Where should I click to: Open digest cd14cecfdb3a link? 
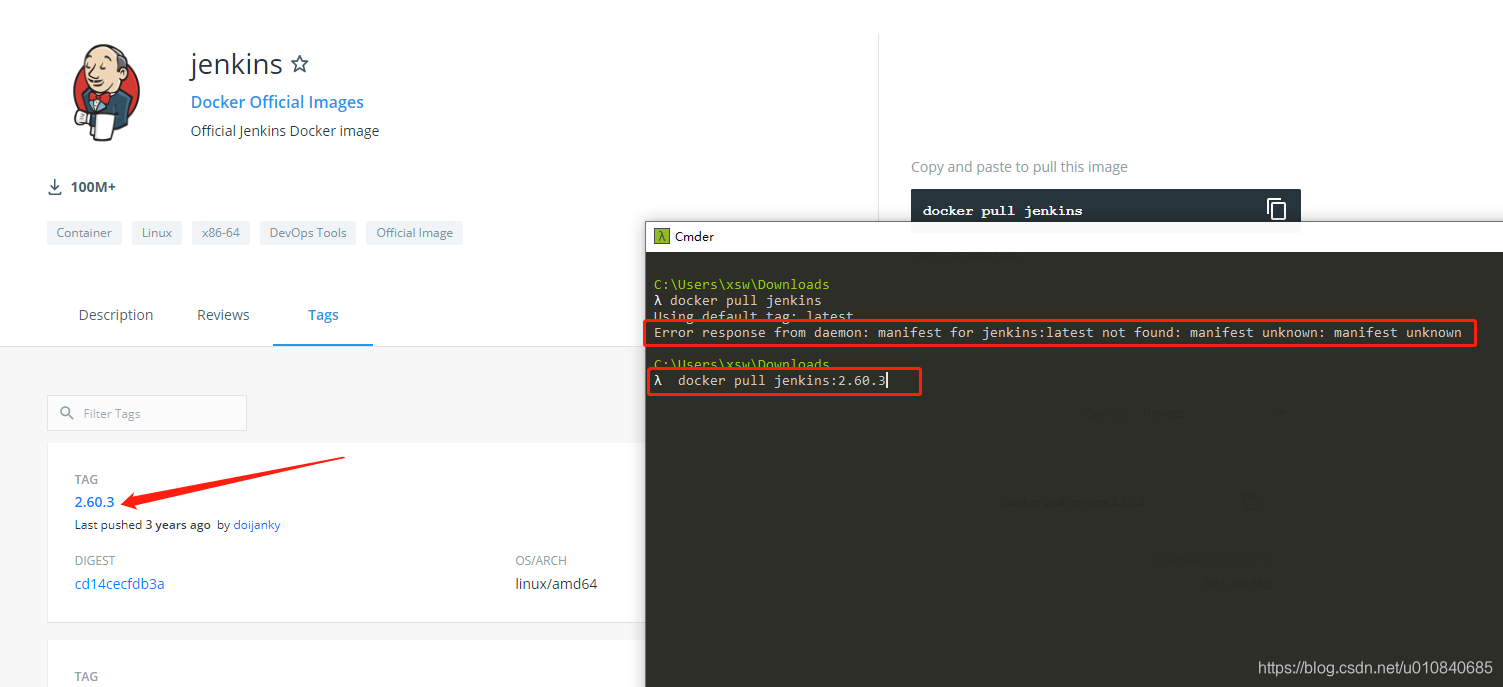point(119,584)
